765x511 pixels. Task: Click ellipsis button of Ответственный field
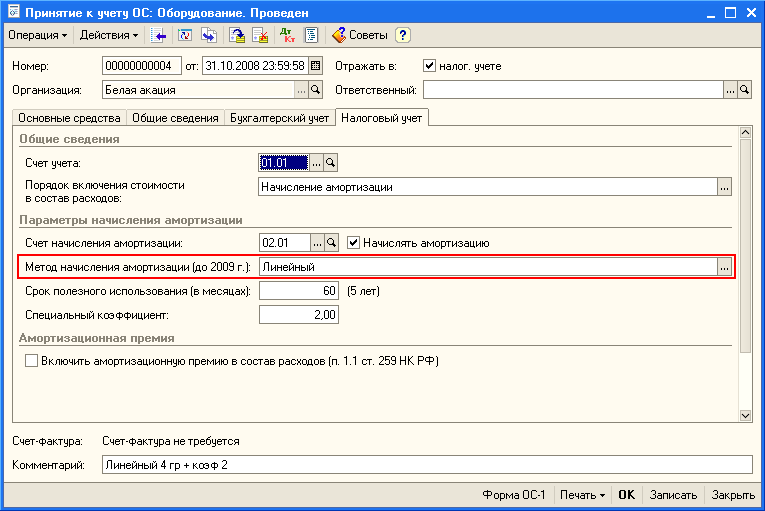730,90
